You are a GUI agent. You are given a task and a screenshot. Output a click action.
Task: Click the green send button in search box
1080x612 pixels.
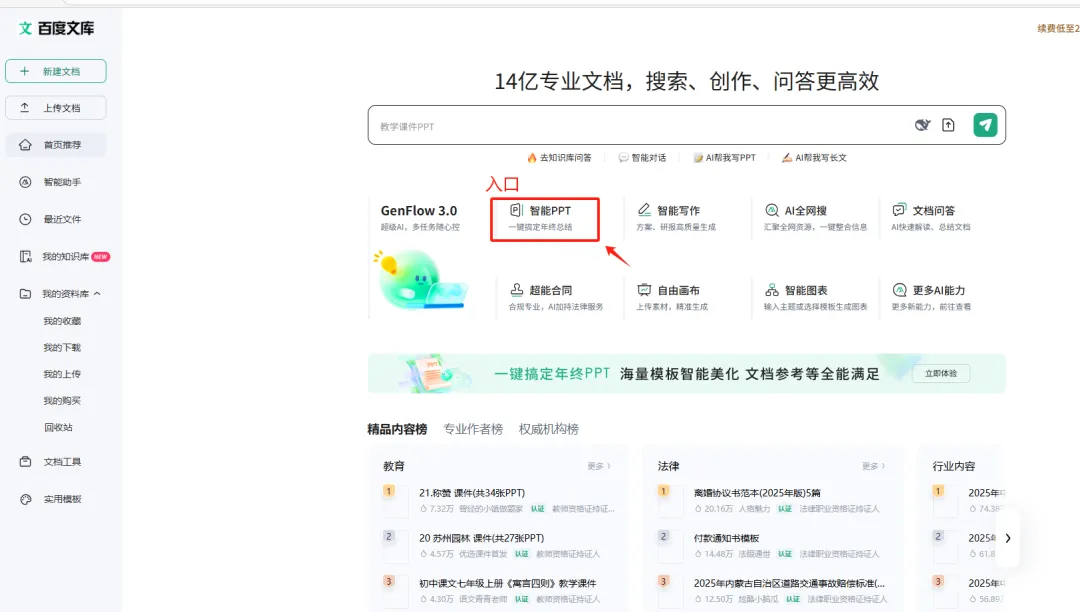985,125
